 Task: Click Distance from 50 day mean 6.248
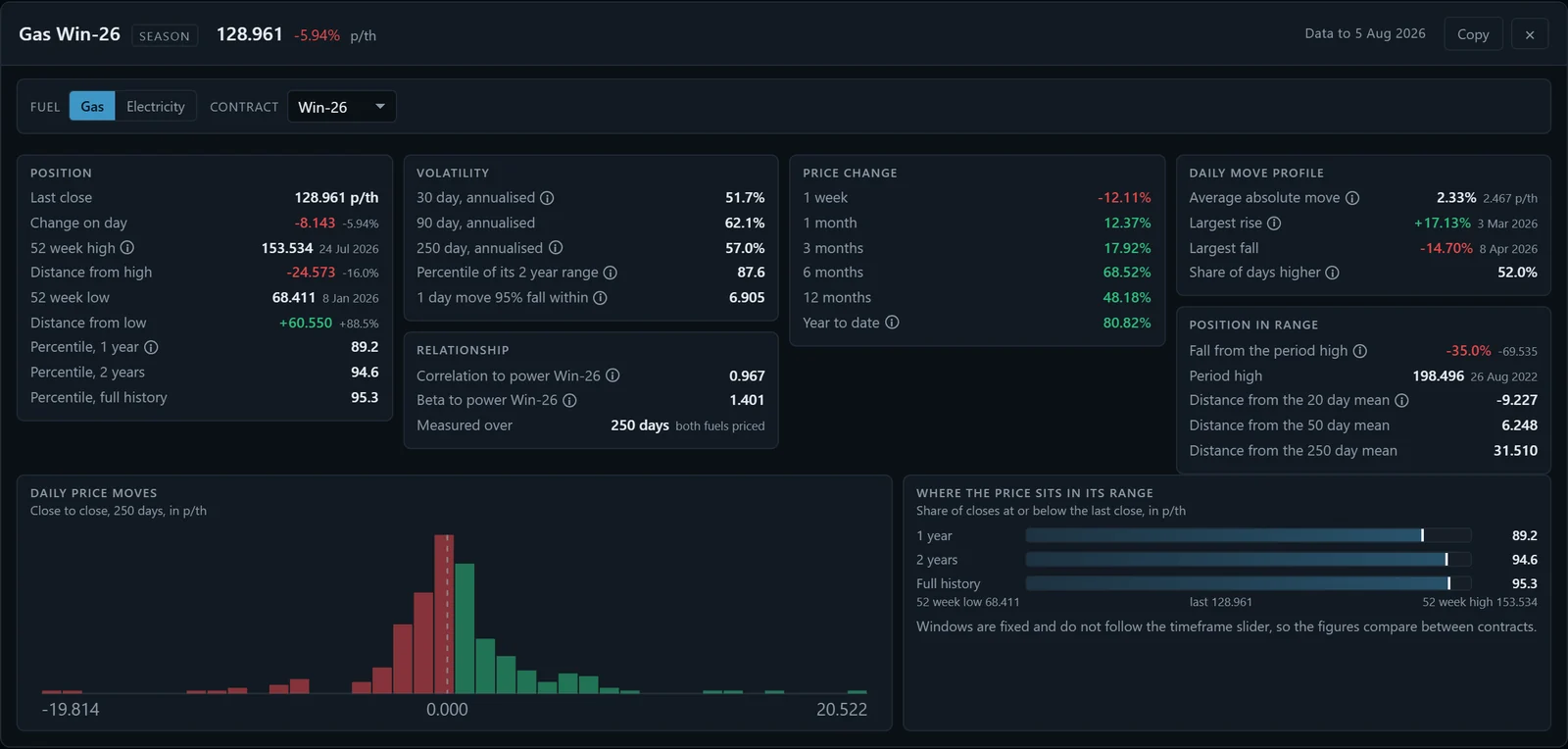[1519, 425]
